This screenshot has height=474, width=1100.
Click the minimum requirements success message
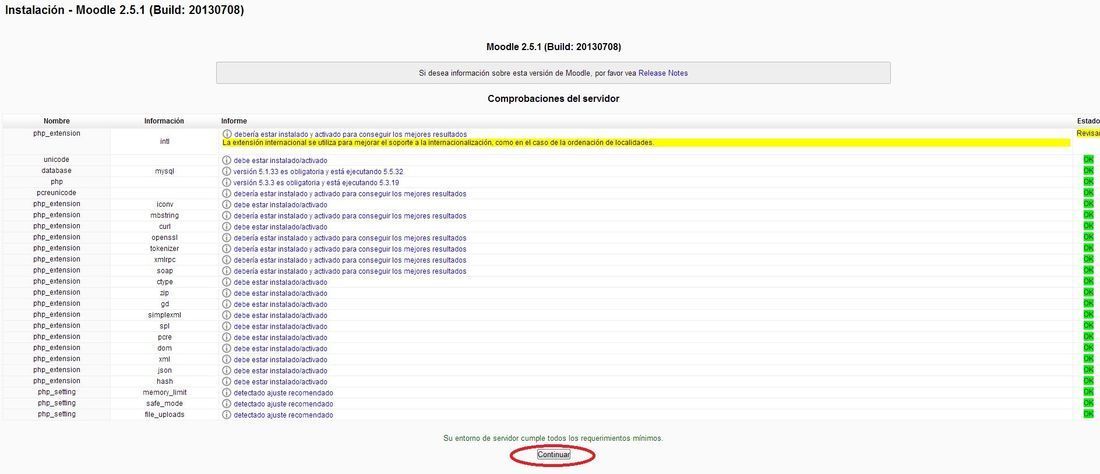[x=554, y=438]
